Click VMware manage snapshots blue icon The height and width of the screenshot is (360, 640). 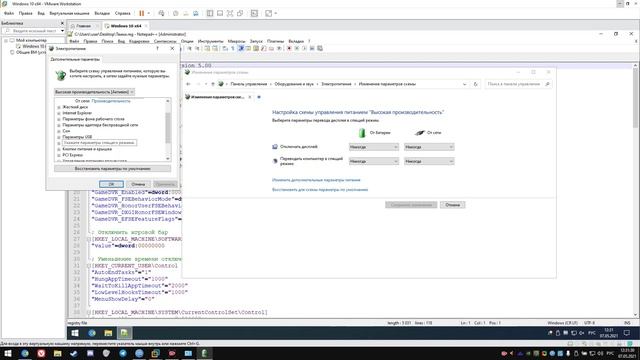click(x=196, y=13)
